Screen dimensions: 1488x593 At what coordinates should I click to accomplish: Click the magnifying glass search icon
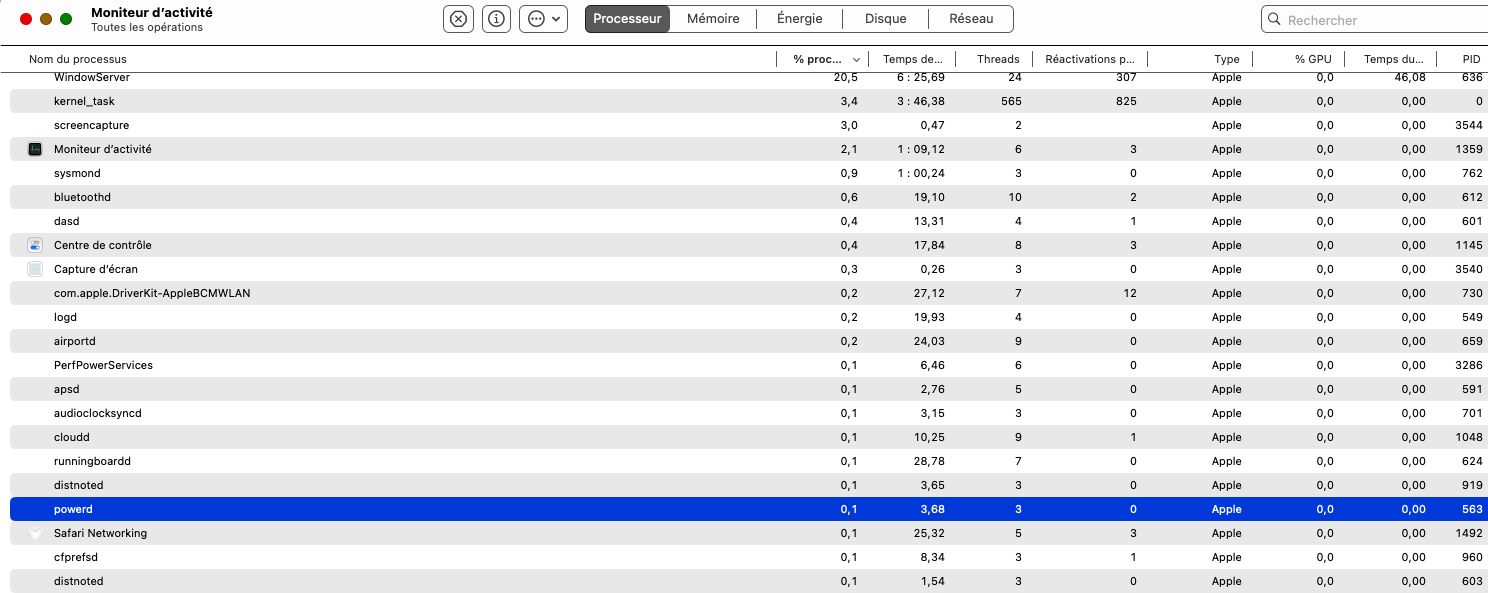[1274, 19]
